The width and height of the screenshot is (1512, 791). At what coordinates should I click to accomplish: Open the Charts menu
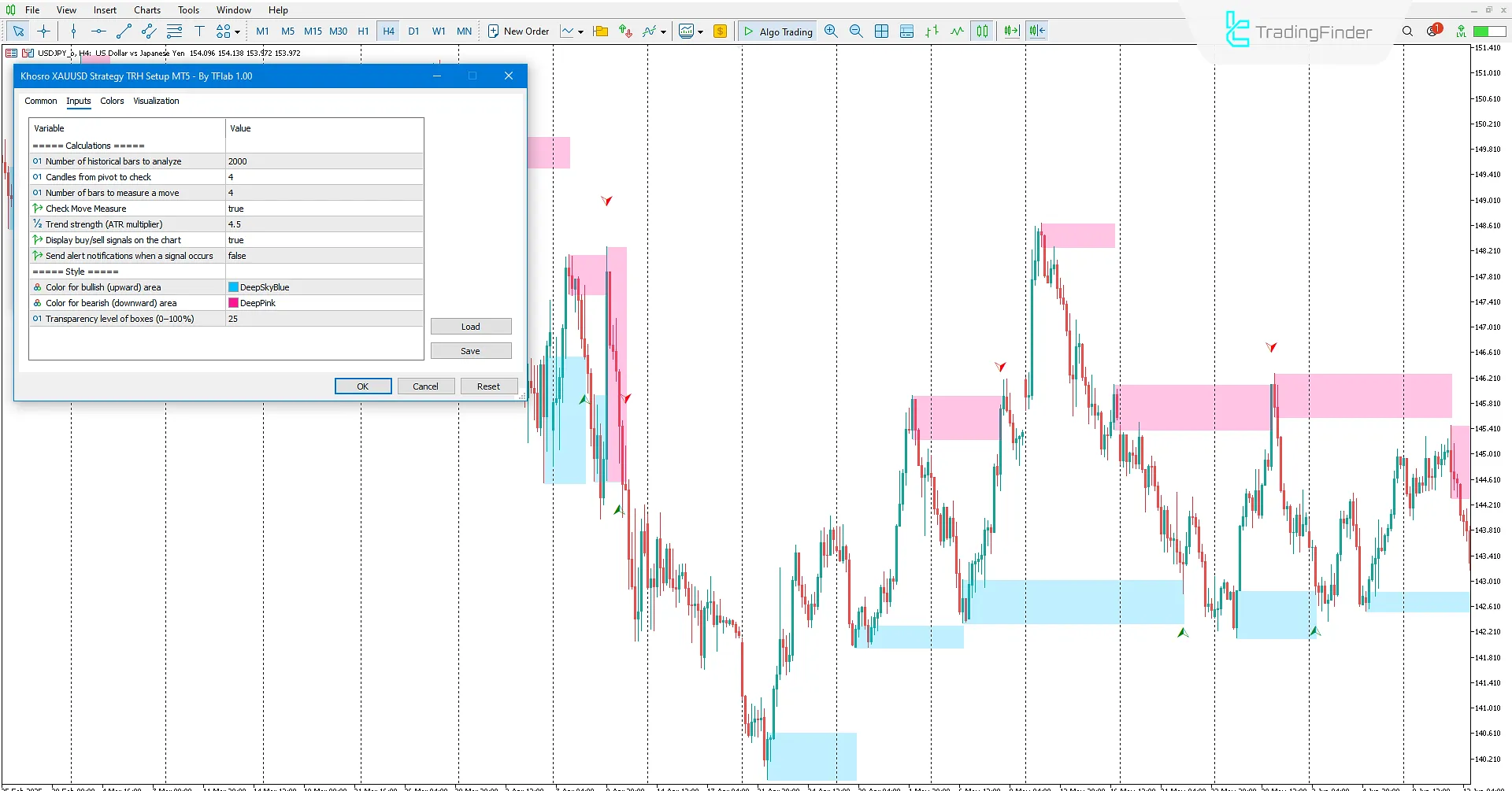point(146,9)
